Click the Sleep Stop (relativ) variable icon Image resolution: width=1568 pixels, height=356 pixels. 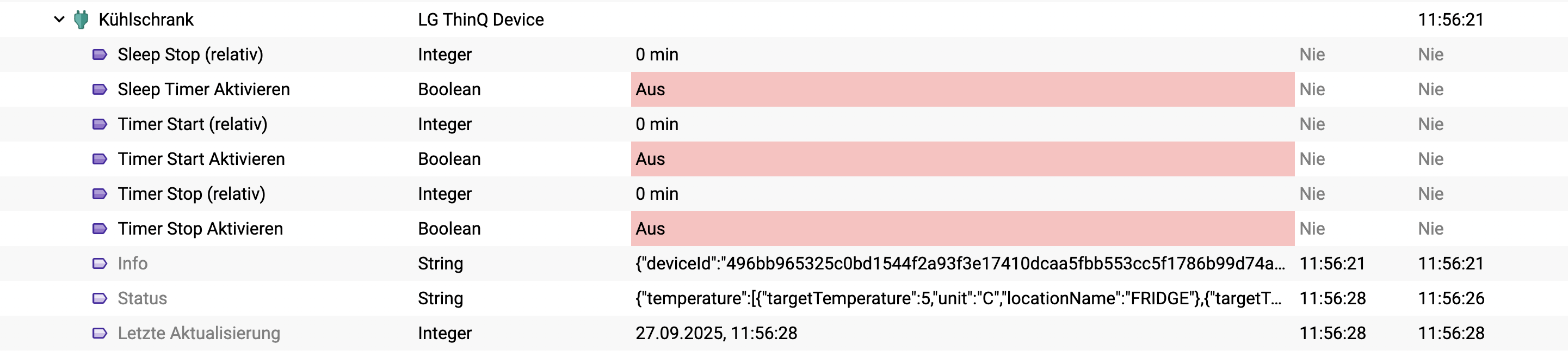click(99, 55)
